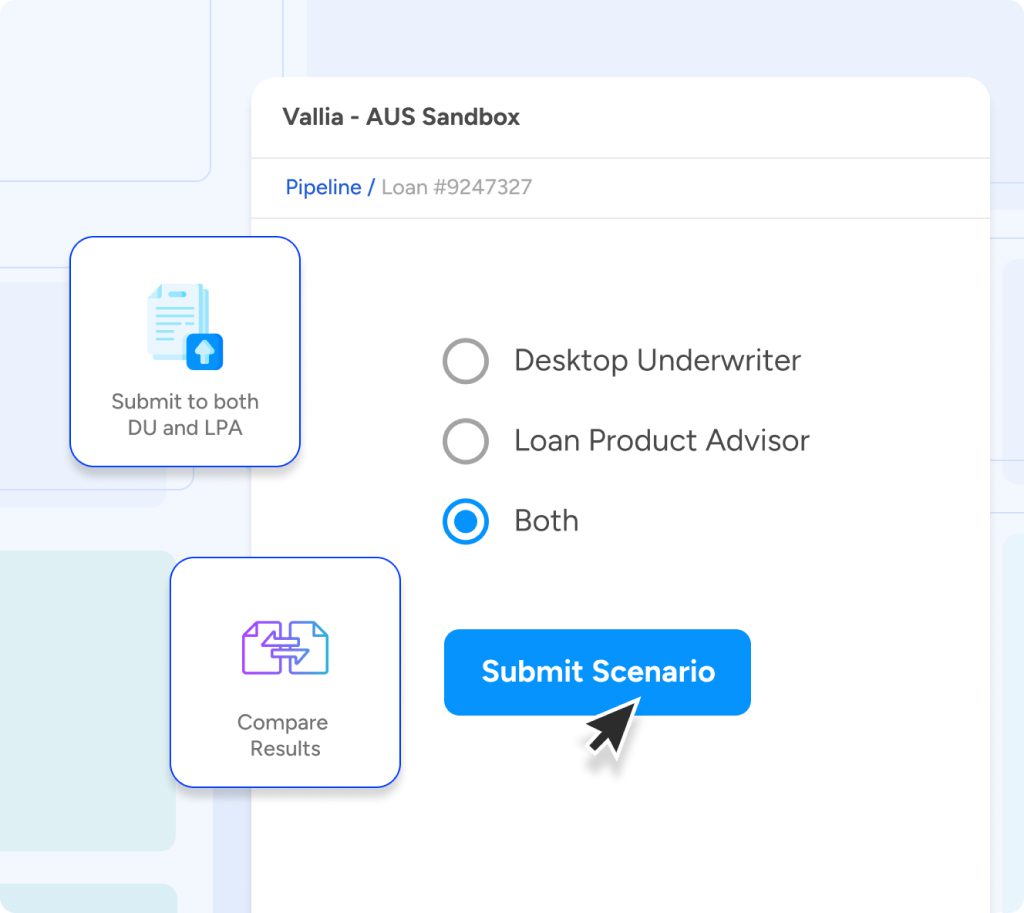Click the document upload icon
Viewport: 1024px width, 913px height.
point(185,327)
